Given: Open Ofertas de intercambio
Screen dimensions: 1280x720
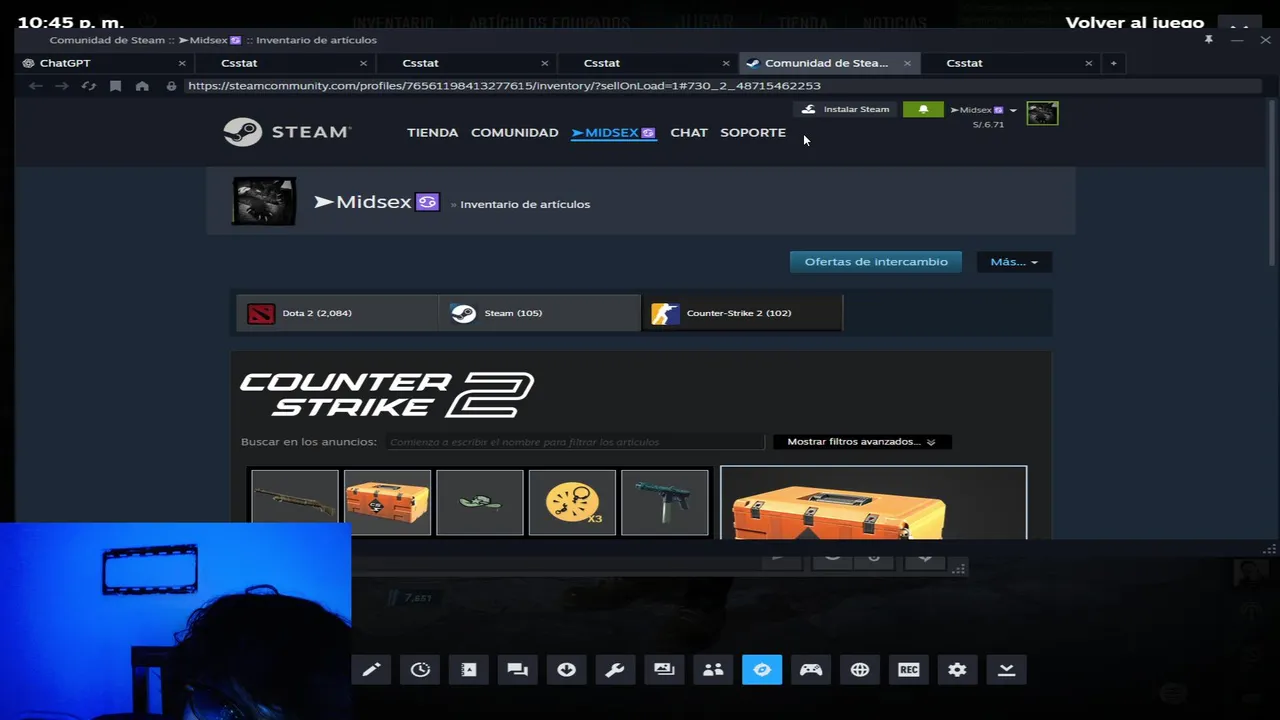Looking at the screenshot, I should (x=876, y=262).
